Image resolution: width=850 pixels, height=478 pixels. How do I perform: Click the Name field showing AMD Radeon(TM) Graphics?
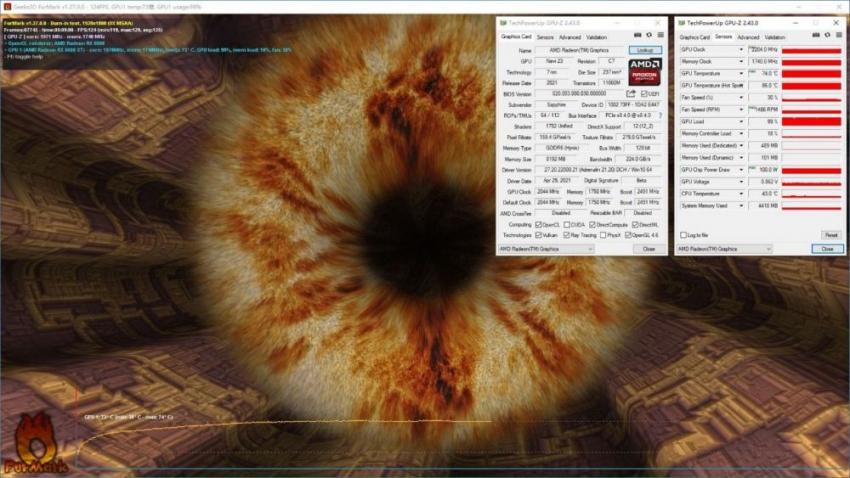tap(579, 50)
